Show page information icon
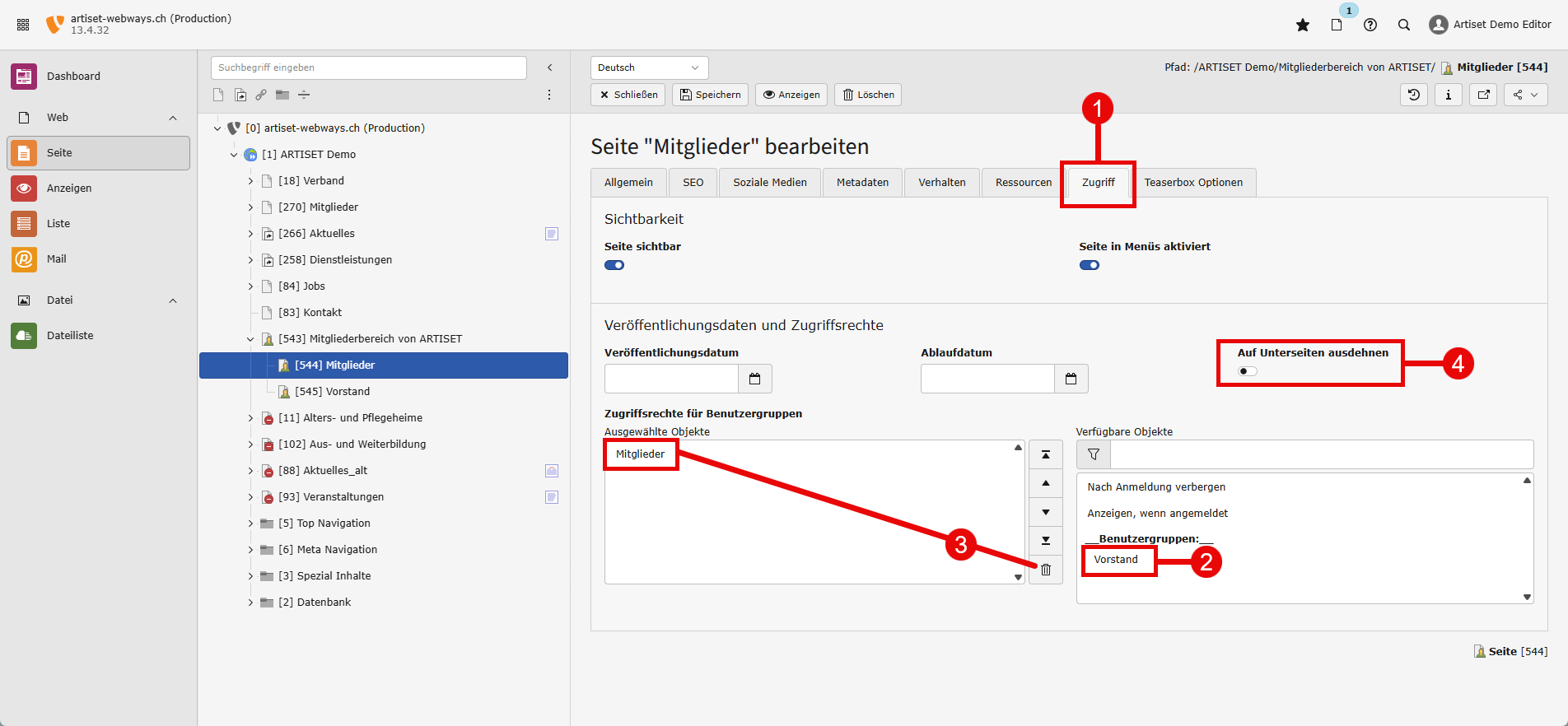 point(1449,95)
